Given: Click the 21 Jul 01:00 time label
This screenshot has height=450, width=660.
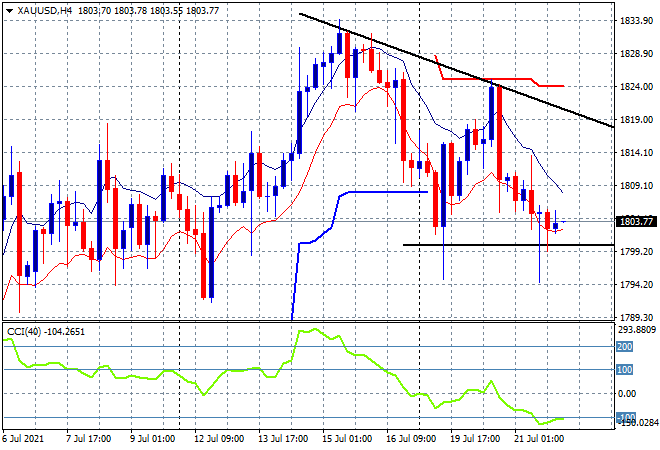Looking at the screenshot, I should click(x=539, y=439).
